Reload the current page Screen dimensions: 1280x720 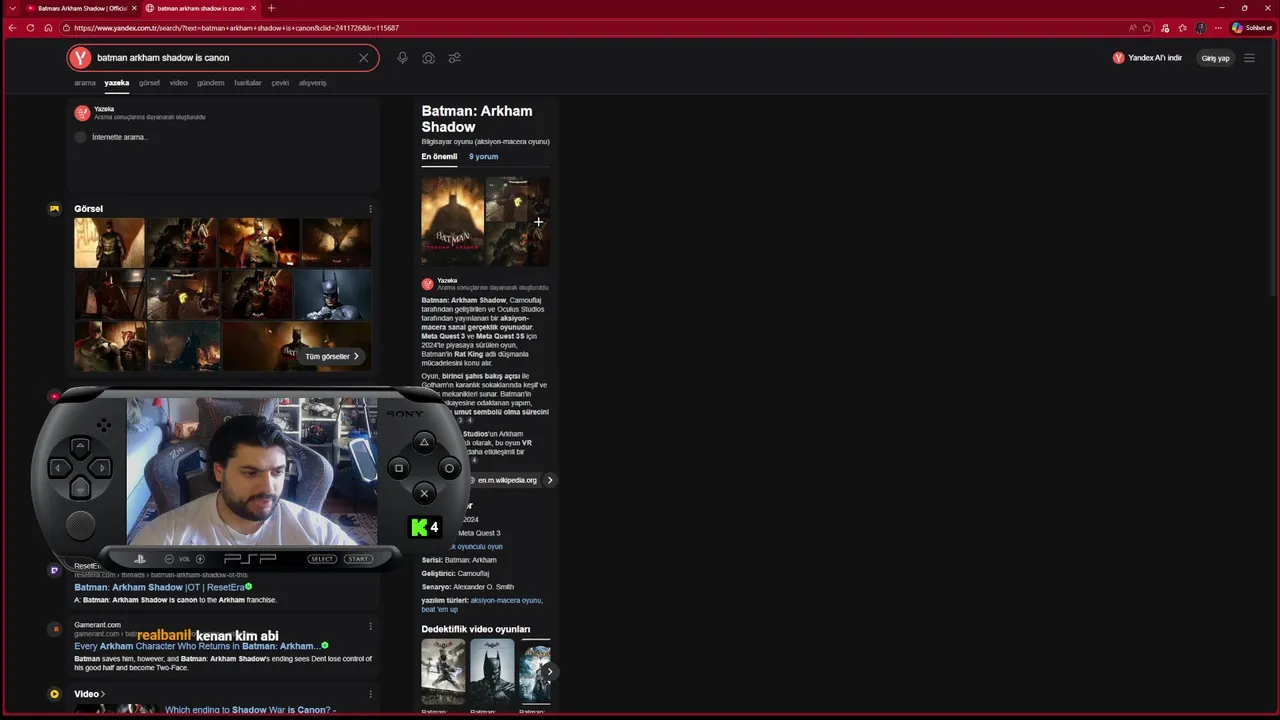click(x=30, y=28)
